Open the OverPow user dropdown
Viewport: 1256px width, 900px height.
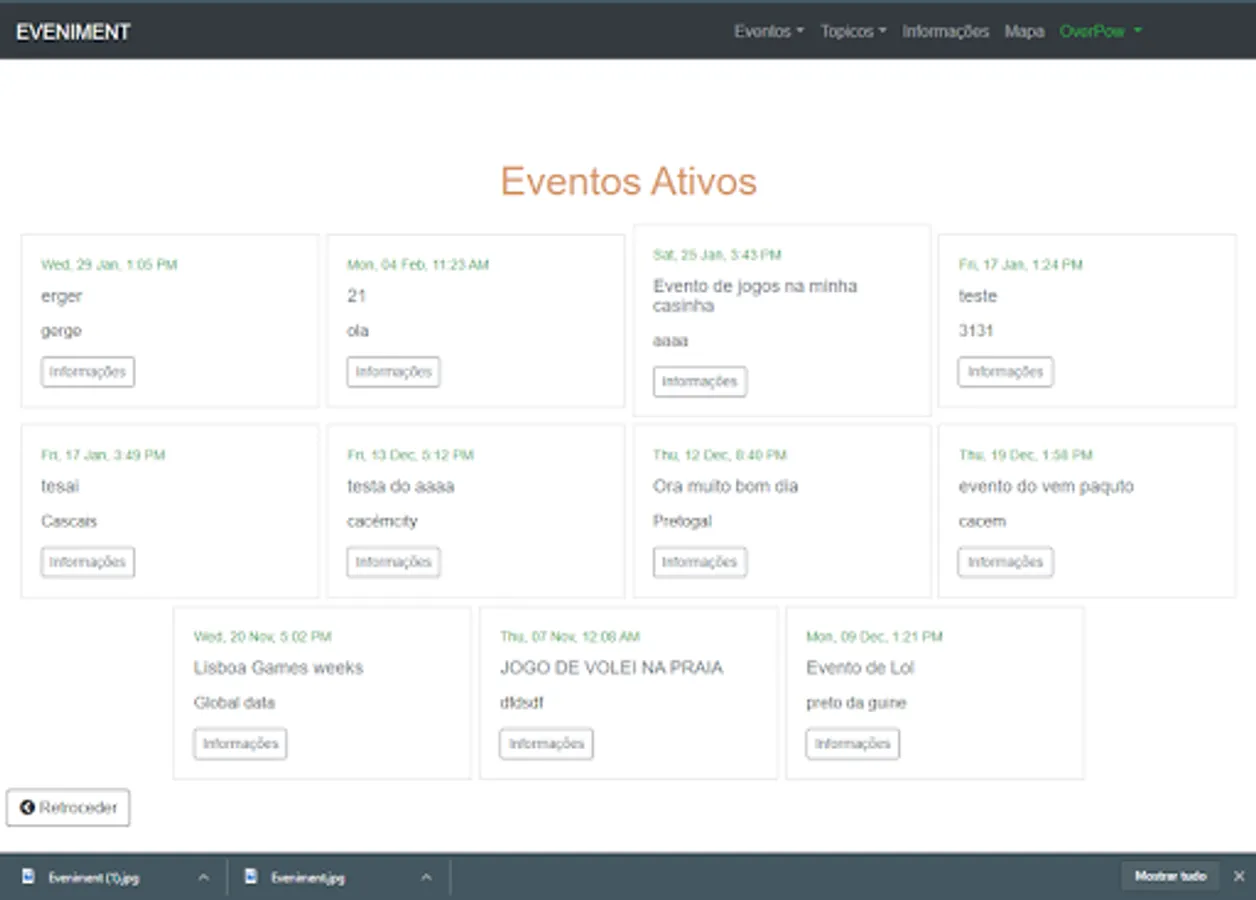[1100, 31]
